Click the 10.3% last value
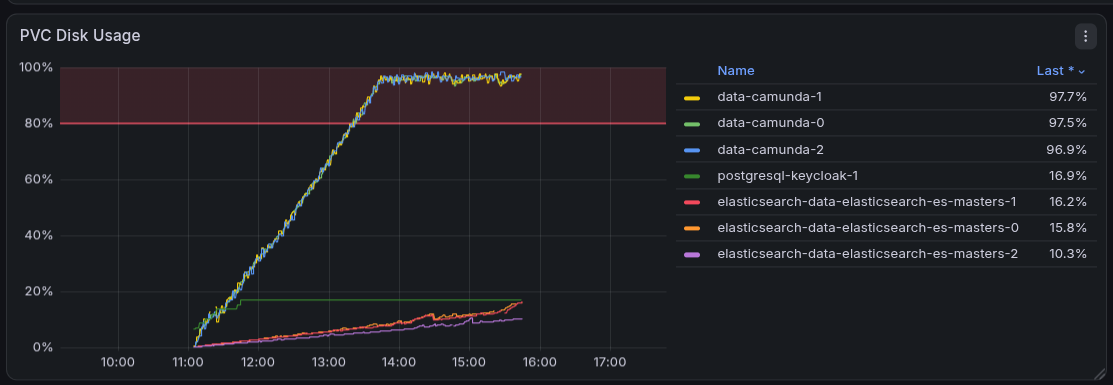1113x385 pixels. pos(1068,254)
